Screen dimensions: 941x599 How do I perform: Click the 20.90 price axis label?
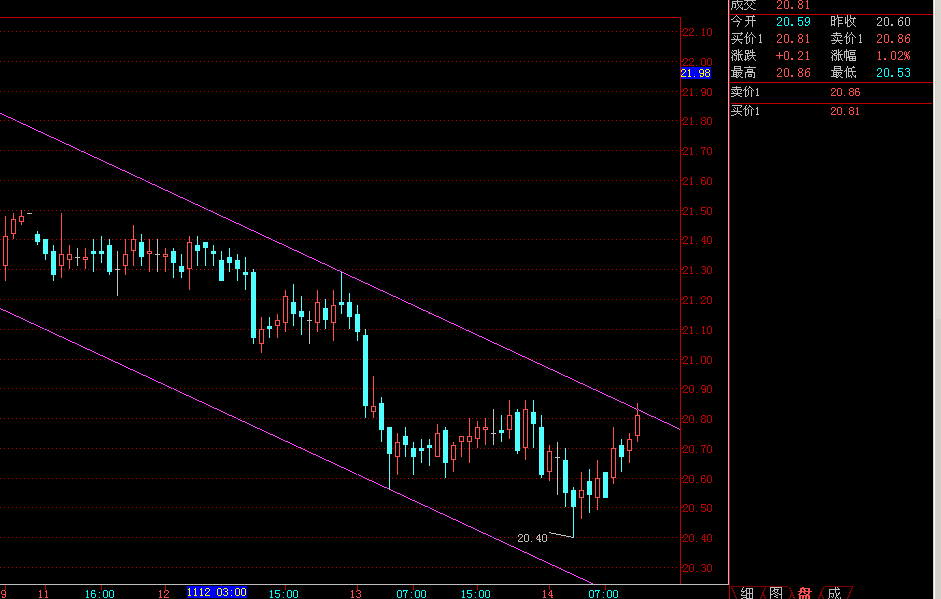point(697,390)
